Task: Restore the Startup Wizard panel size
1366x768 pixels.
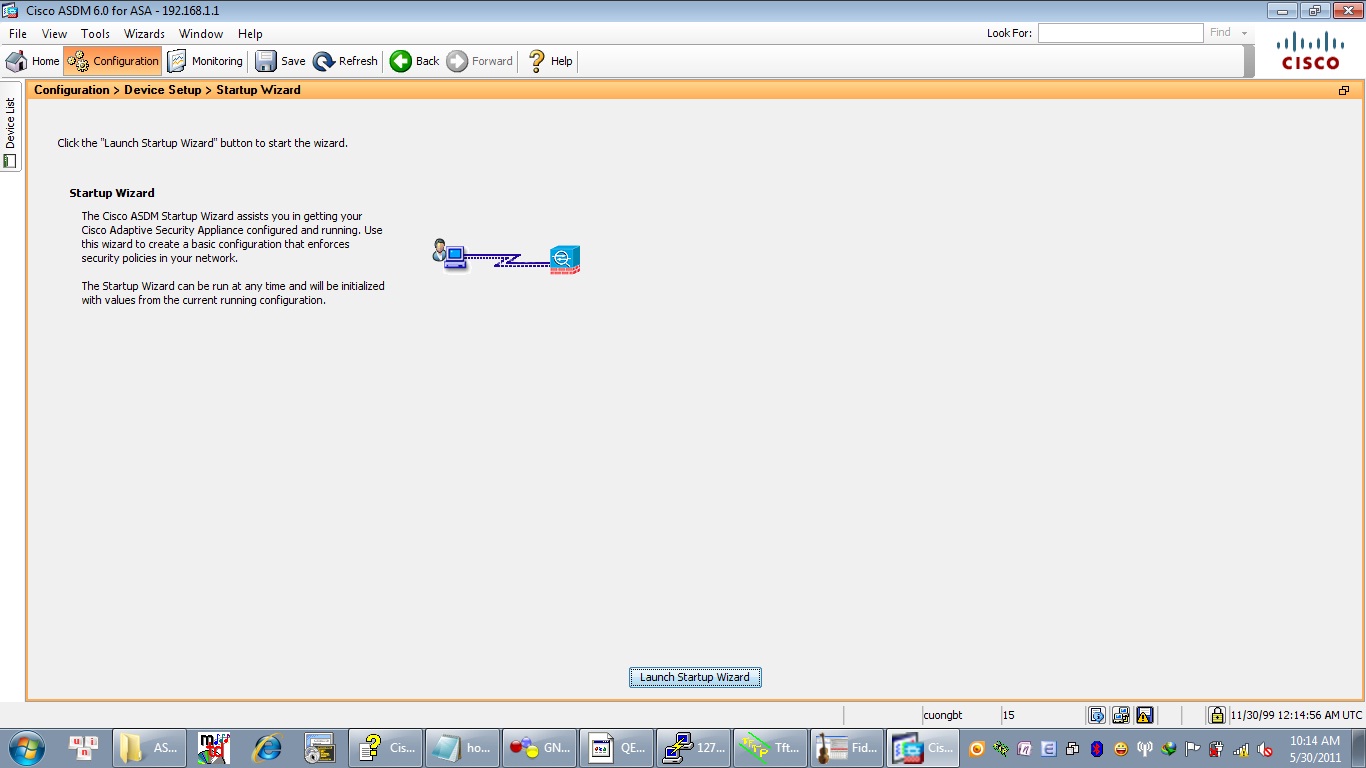Action: tap(1344, 90)
